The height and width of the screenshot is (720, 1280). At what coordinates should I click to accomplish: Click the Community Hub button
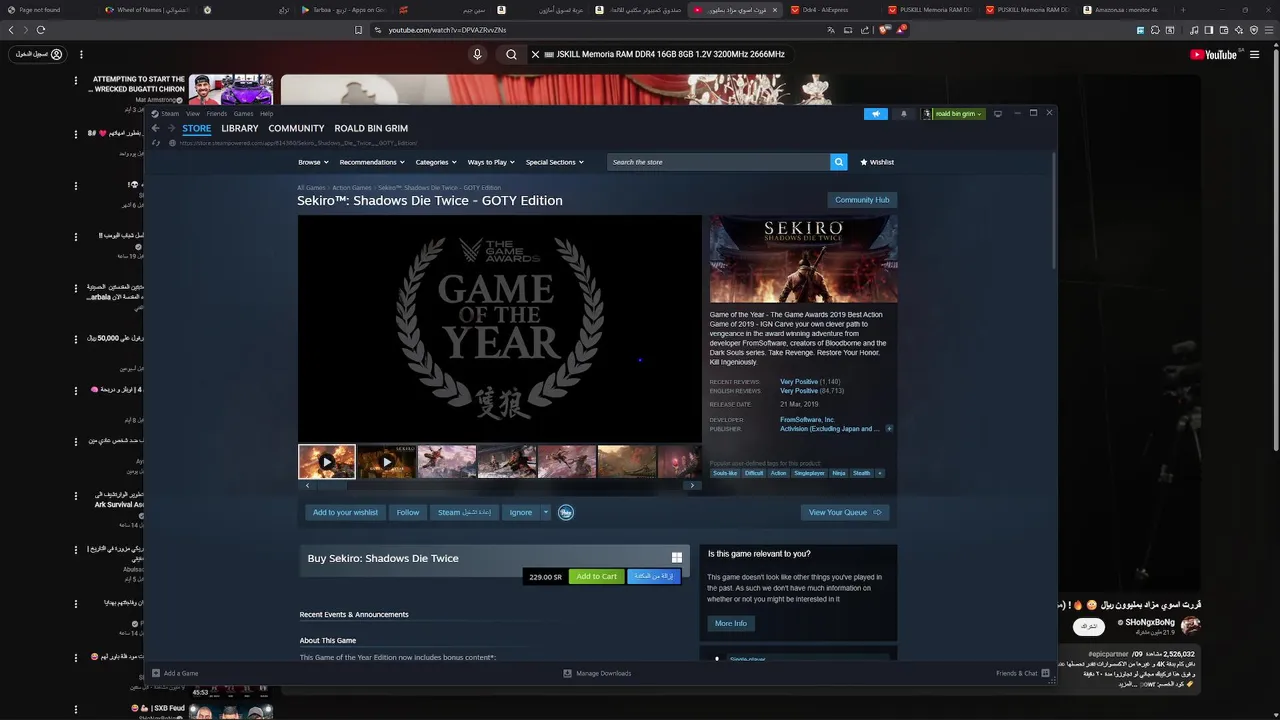pyautogui.click(x=862, y=200)
